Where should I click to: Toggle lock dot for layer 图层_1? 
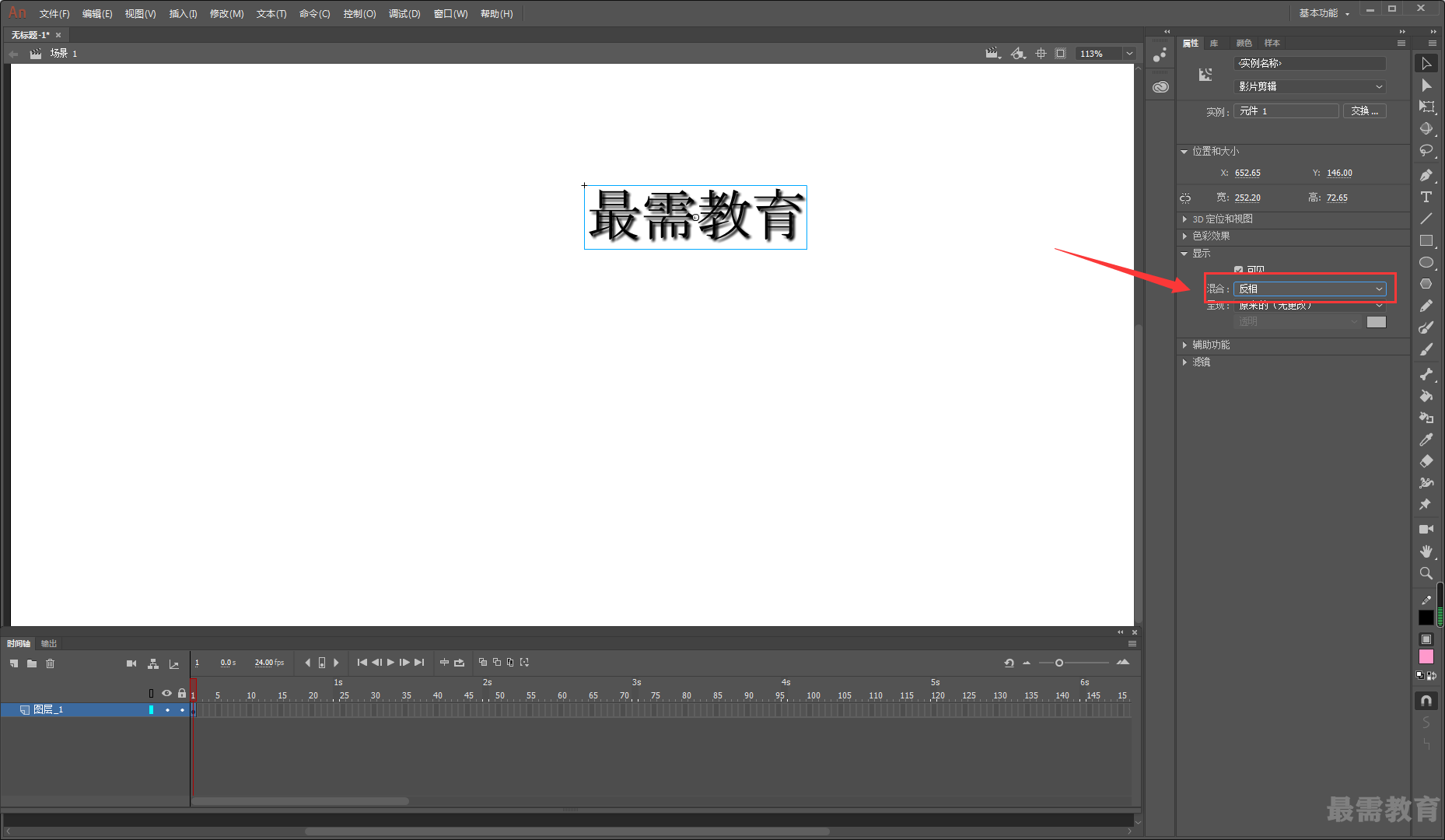(x=182, y=710)
